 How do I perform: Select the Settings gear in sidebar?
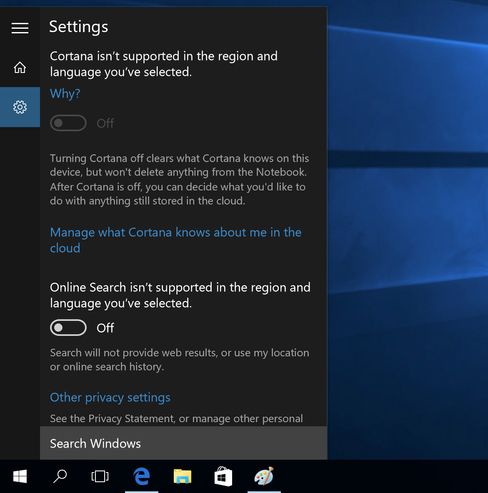20,107
